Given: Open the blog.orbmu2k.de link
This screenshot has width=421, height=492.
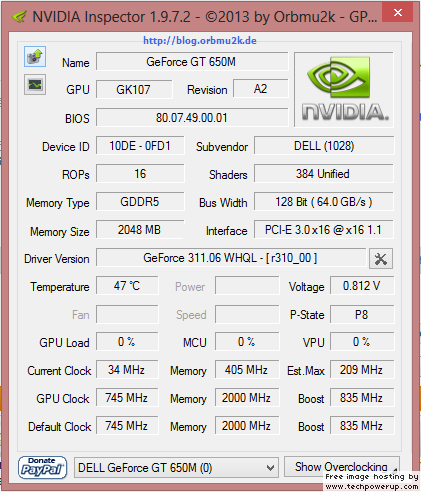Looking at the screenshot, I should pyautogui.click(x=200, y=41).
